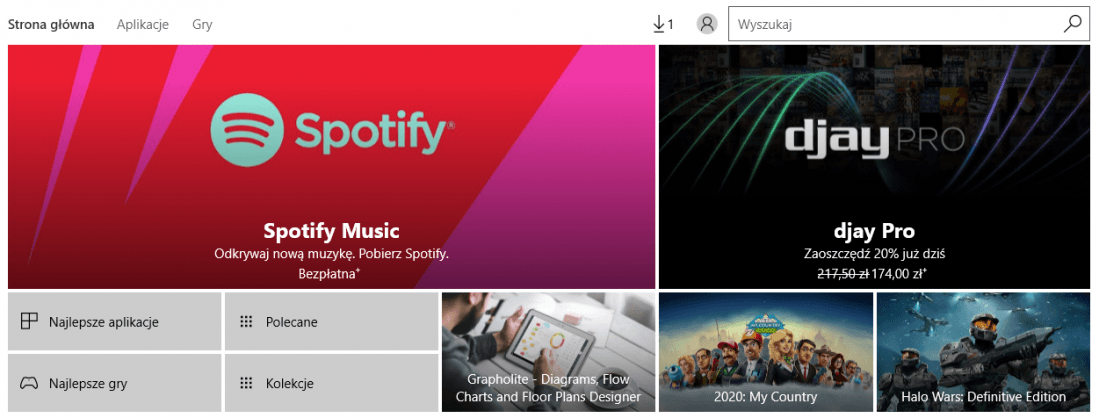1099x418 pixels.
Task: Open the Najlepsze aplikacje tile
Action: (114, 321)
